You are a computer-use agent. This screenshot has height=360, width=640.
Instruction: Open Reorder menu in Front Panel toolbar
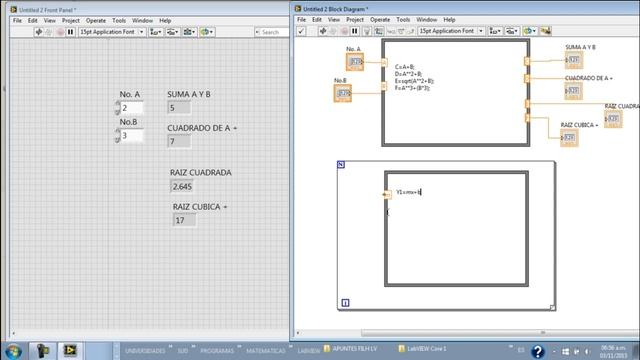[x=207, y=32]
